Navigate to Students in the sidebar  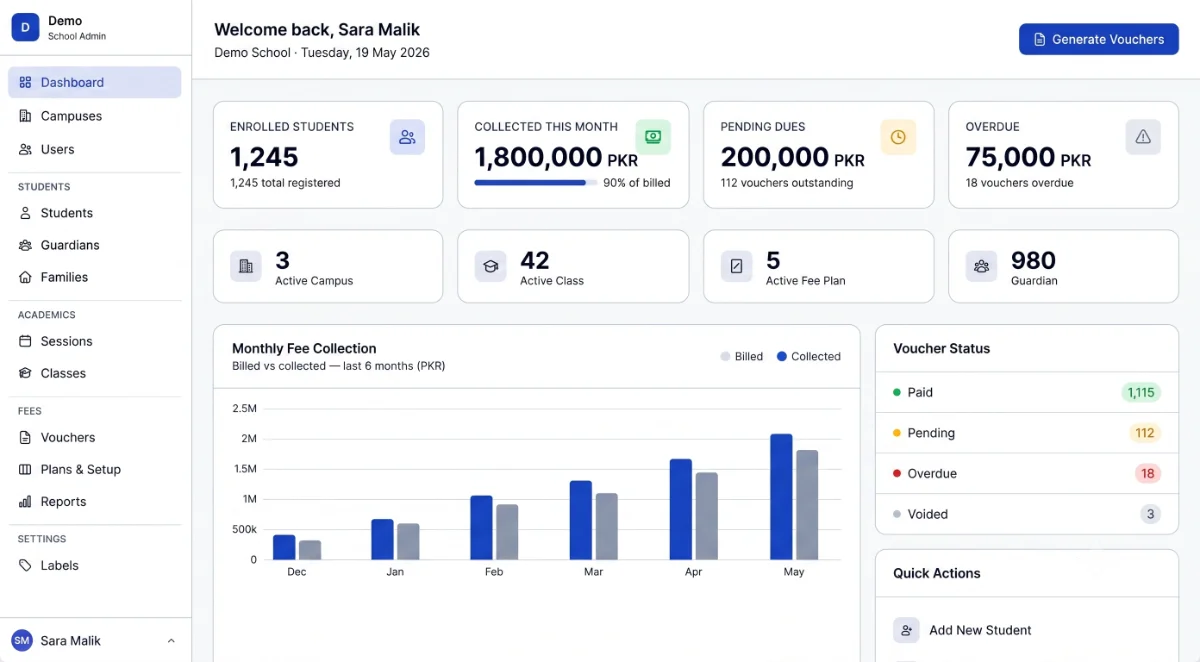coord(95,213)
